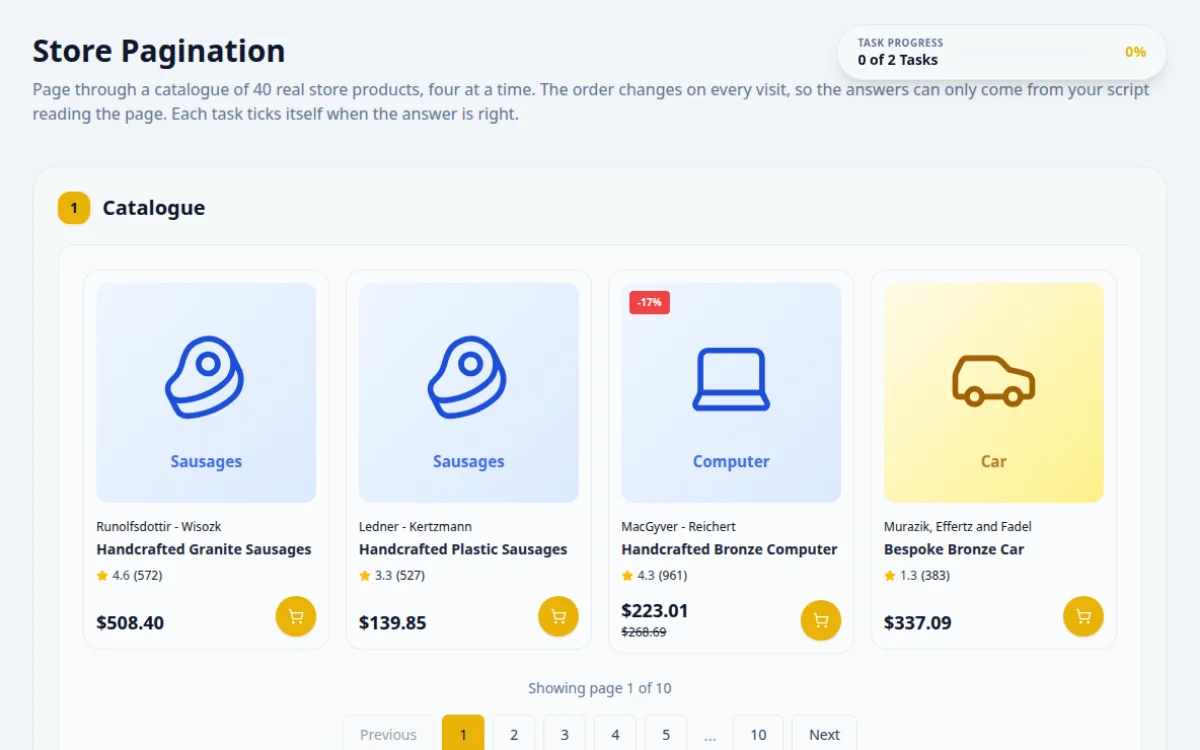Click the Next page button
1200x750 pixels.
pyautogui.click(x=824, y=734)
